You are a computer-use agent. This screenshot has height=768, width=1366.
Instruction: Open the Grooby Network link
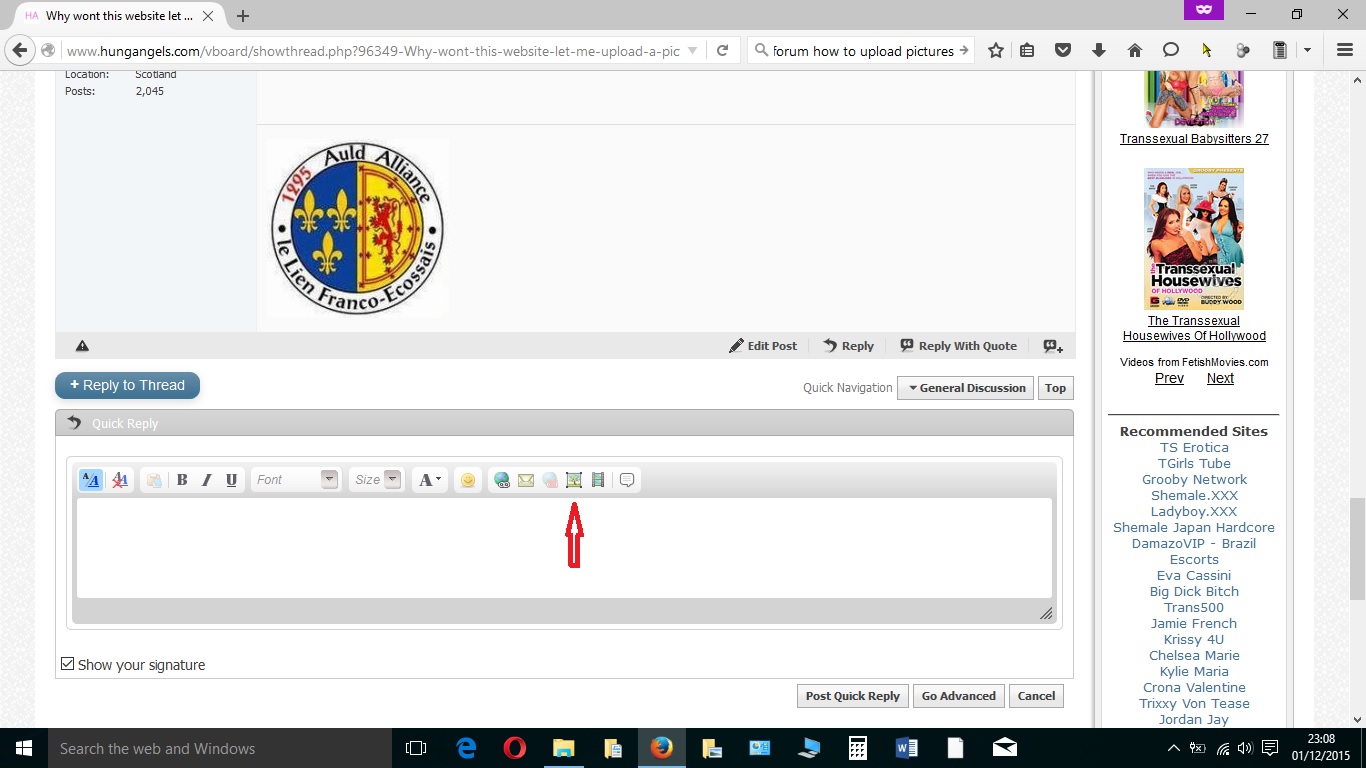tap(1194, 479)
